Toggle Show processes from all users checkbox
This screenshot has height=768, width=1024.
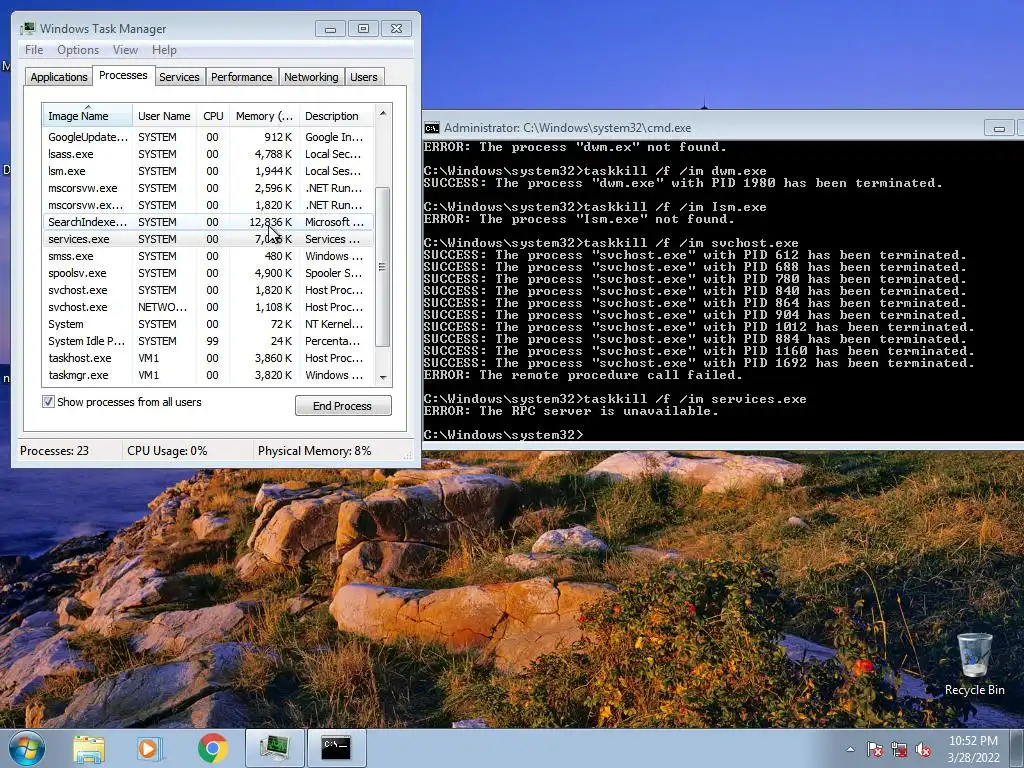48,402
